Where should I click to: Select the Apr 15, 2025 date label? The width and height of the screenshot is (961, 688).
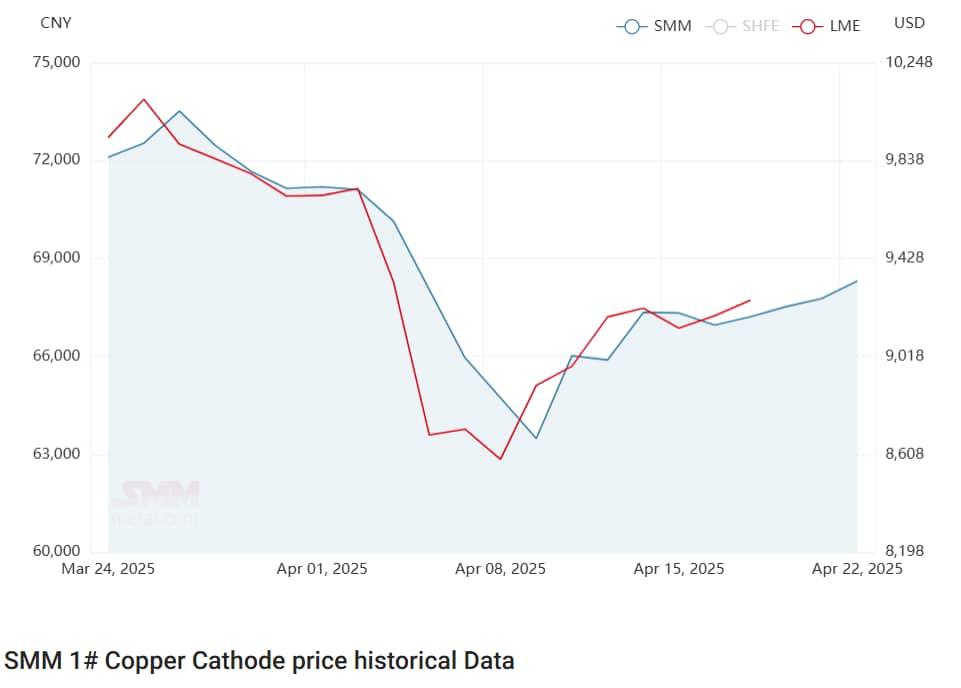click(679, 569)
